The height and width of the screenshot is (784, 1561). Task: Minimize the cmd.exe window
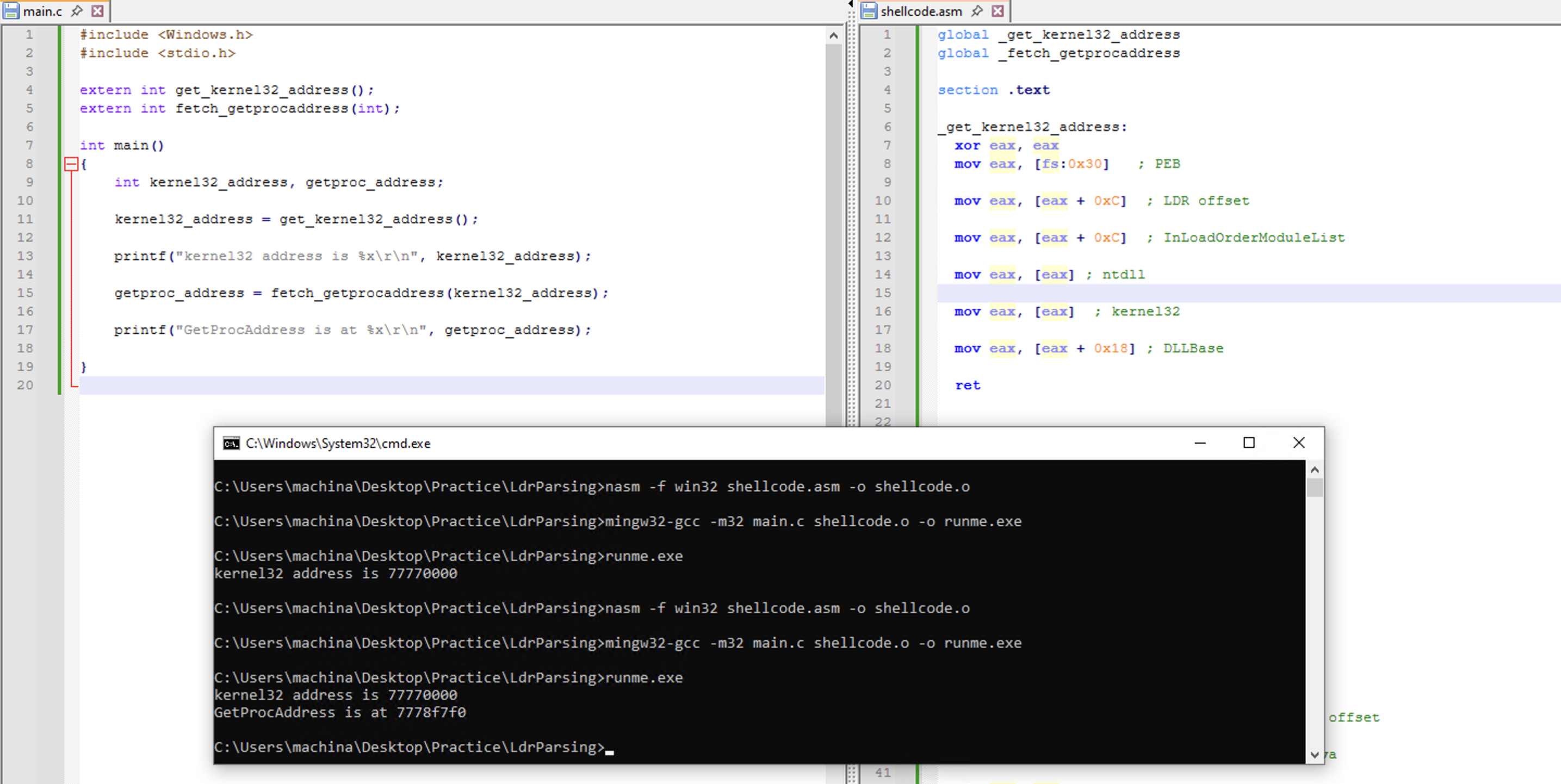coord(1200,443)
